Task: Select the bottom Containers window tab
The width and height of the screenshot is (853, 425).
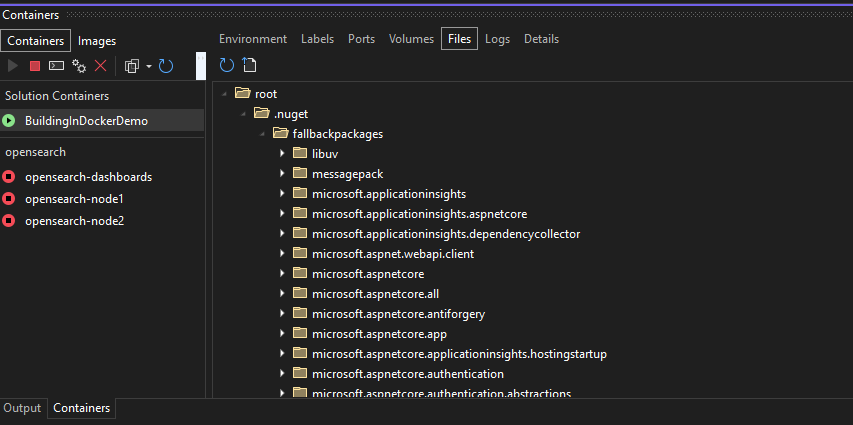Action: (x=82, y=408)
